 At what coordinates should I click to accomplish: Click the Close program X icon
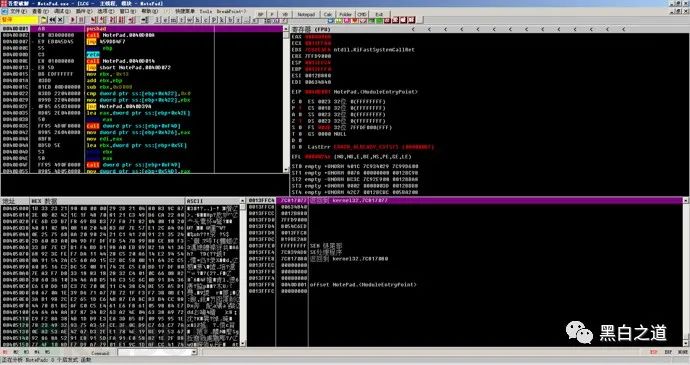point(60,20)
